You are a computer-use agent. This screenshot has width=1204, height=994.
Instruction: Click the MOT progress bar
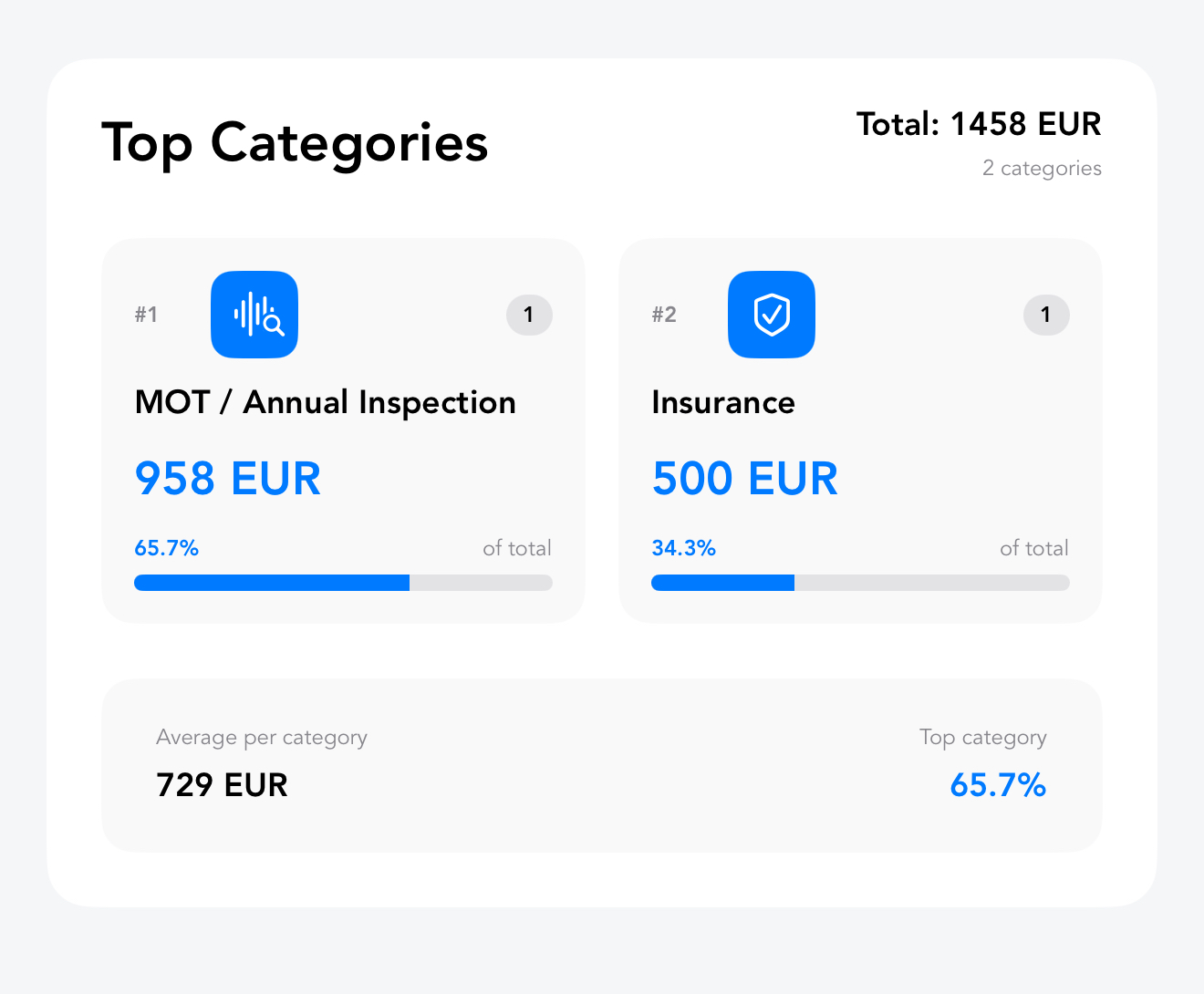[x=342, y=582]
